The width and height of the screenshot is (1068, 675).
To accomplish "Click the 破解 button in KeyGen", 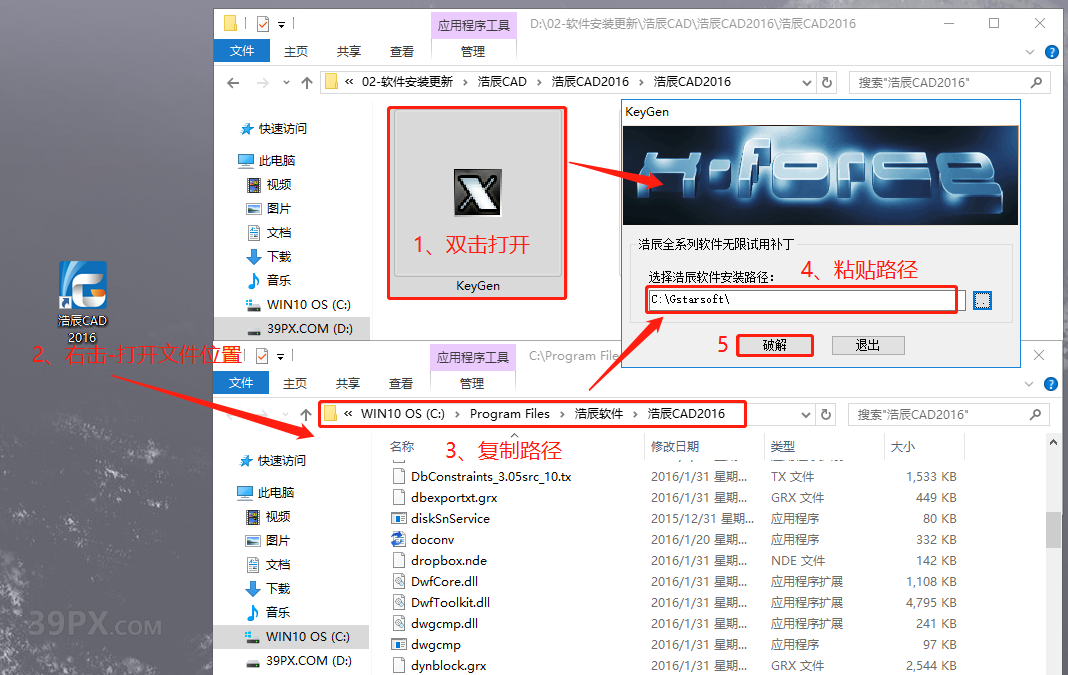I will [x=774, y=345].
